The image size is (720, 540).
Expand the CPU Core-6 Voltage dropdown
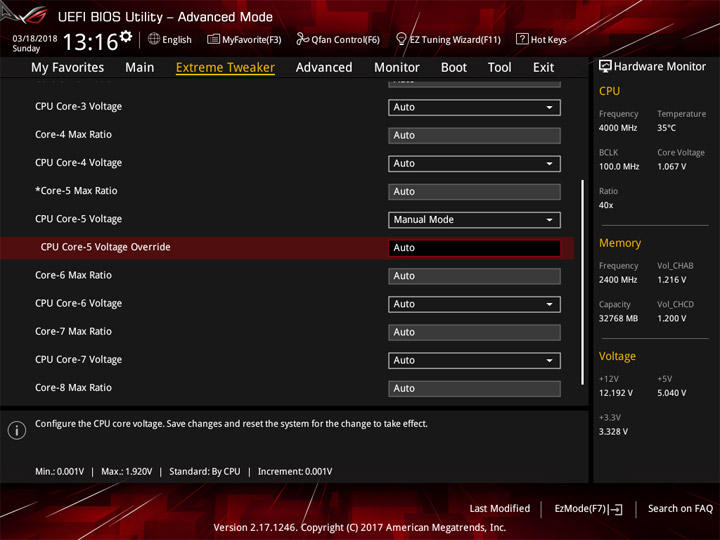coord(474,304)
